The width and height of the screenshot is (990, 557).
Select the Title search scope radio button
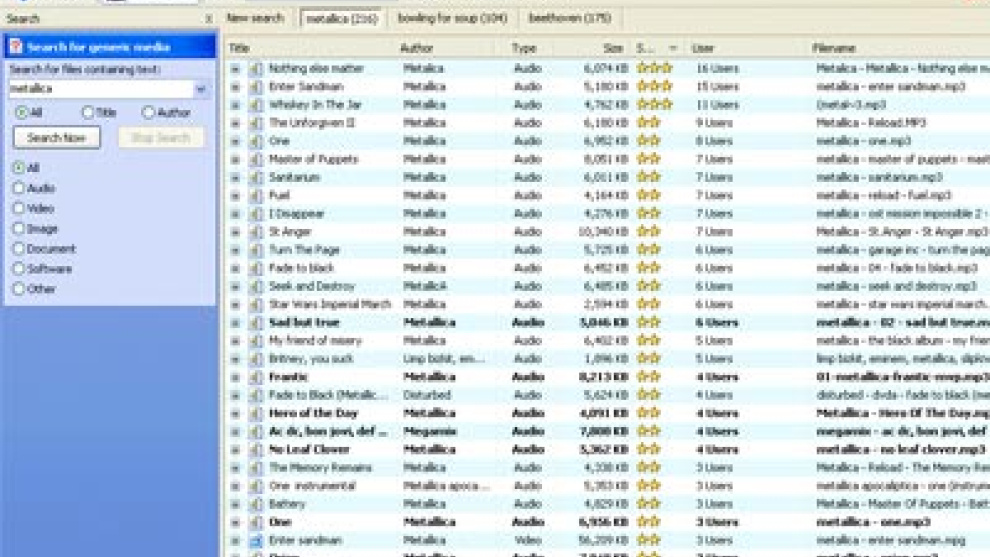click(88, 113)
